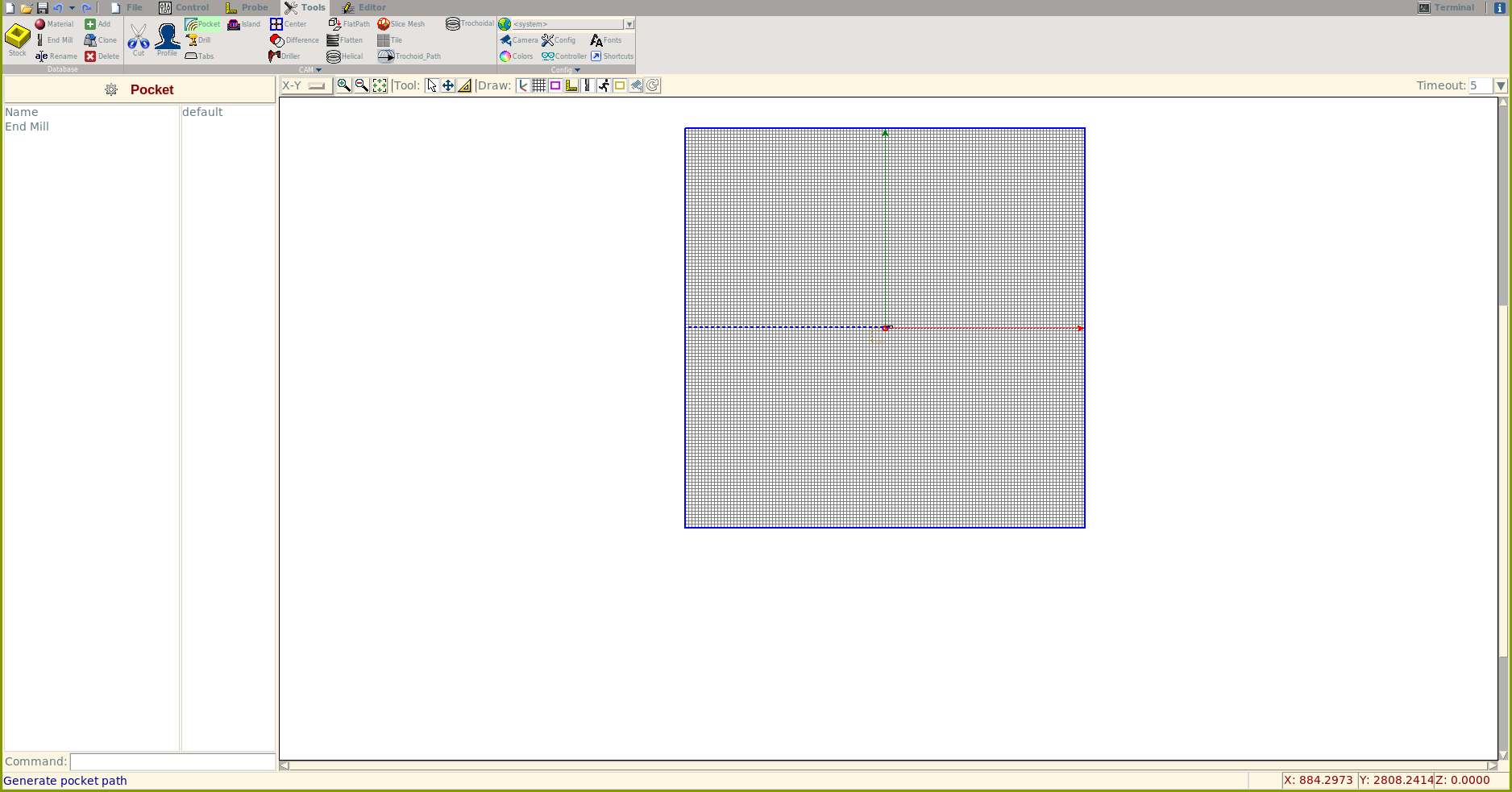Click into the Command input field

[172, 761]
